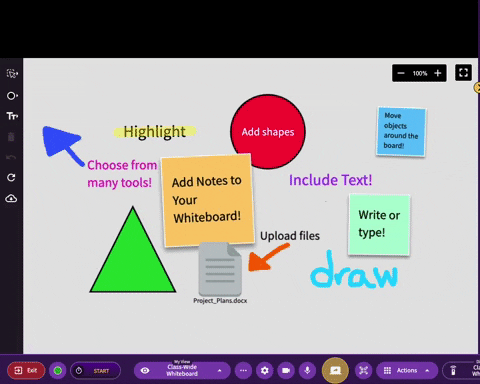Zoom in with the plus button
Viewport: 480px width, 384px height.
click(438, 73)
